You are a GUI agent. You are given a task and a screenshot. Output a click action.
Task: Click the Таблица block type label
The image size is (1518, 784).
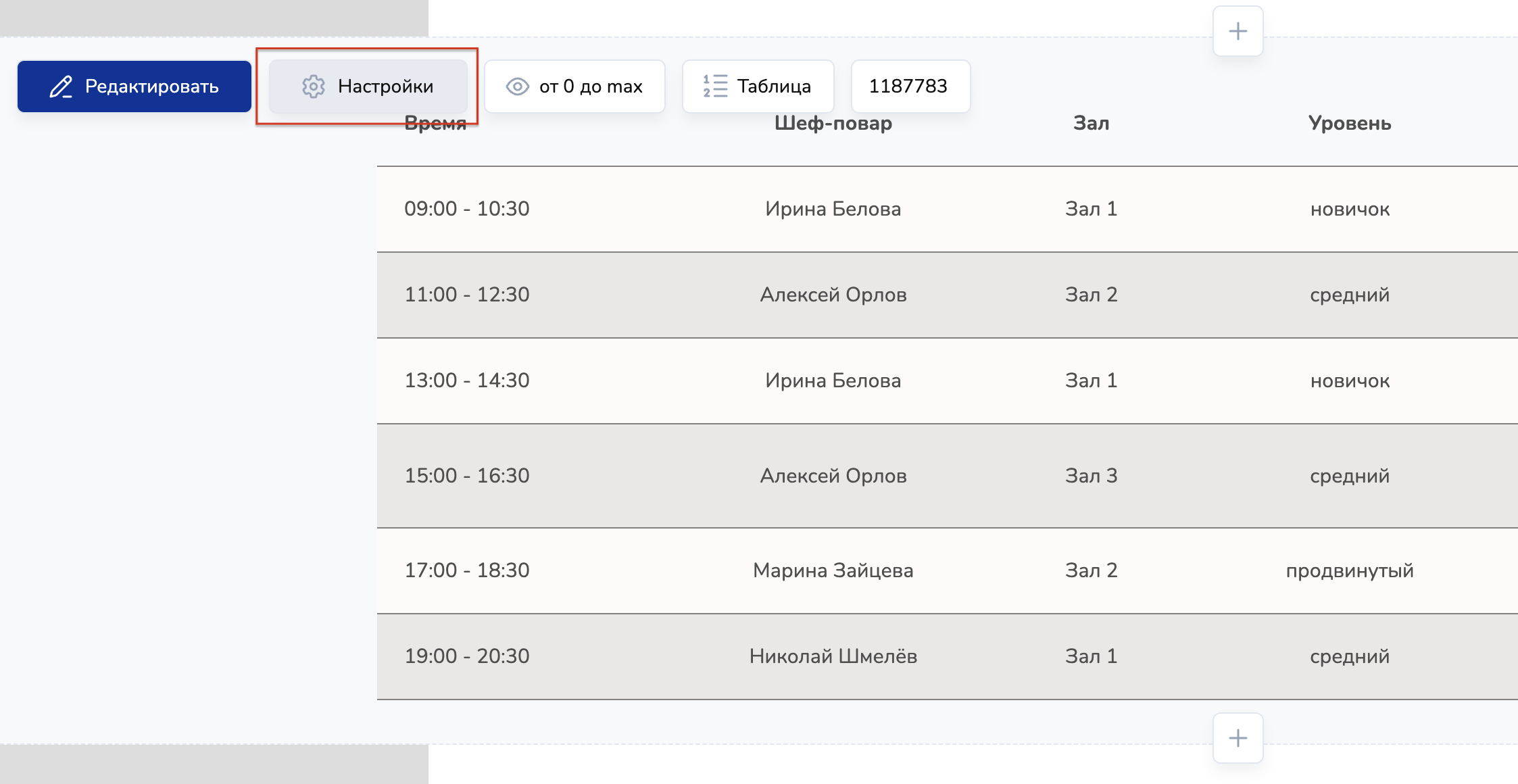[x=774, y=87]
